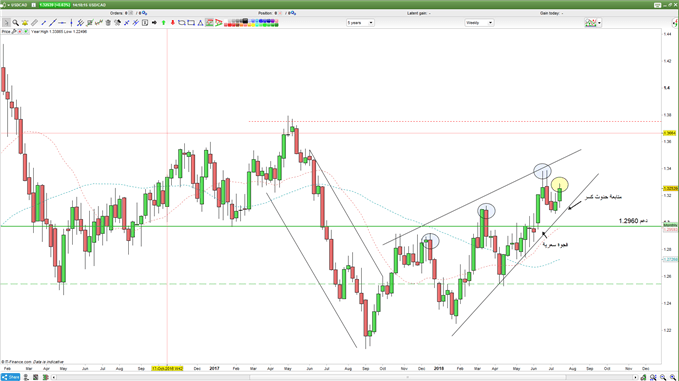The height and width of the screenshot is (381, 679).
Task: Click the Latent gain label
Action: (418, 13)
